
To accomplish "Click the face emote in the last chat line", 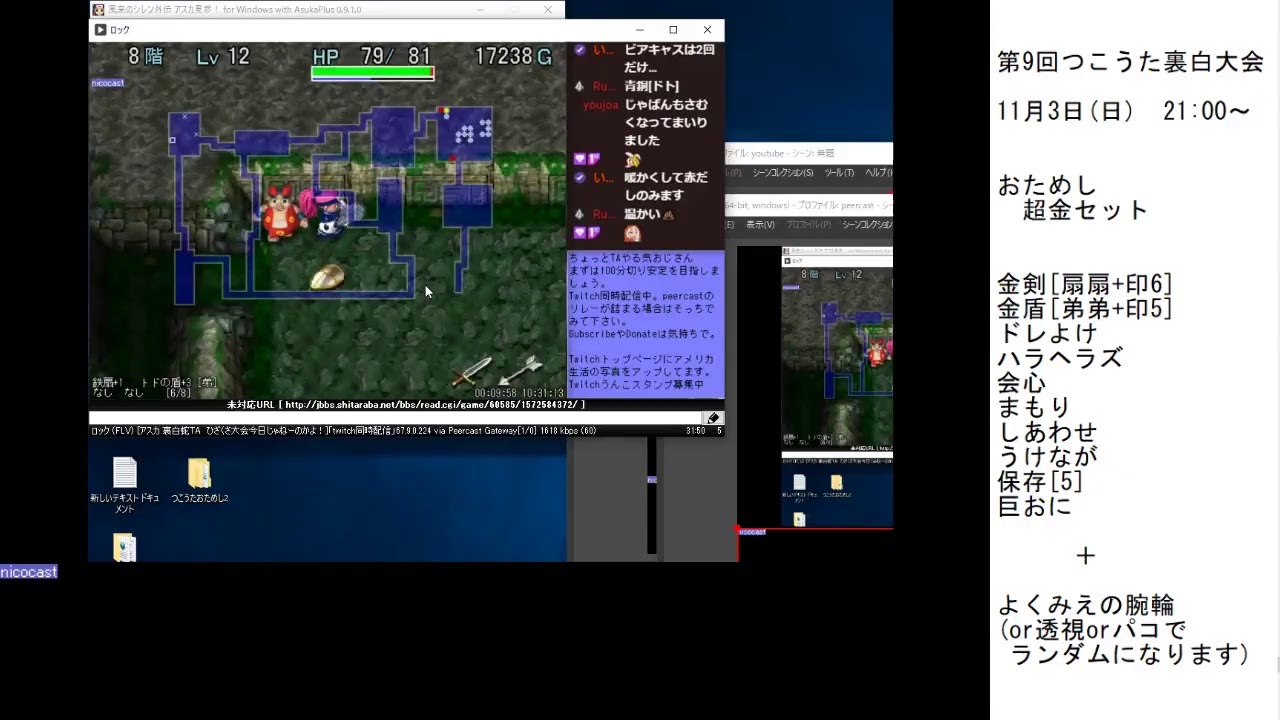I will (x=632, y=233).
